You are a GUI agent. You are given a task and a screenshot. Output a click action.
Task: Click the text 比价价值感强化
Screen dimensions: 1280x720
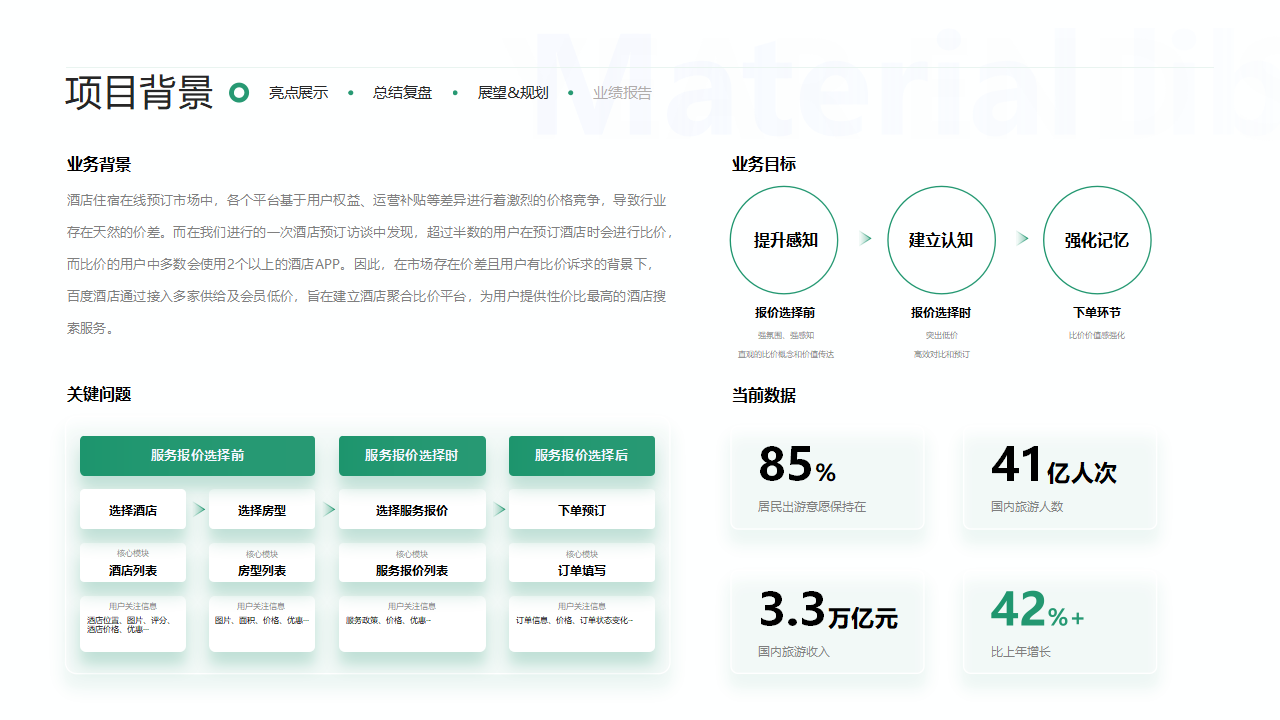[x=1097, y=336]
